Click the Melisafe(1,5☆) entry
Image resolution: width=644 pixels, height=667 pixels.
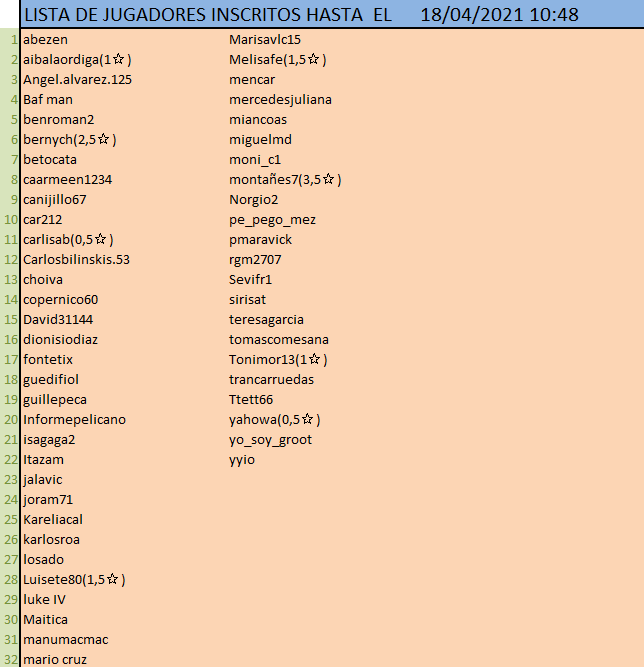[277, 59]
